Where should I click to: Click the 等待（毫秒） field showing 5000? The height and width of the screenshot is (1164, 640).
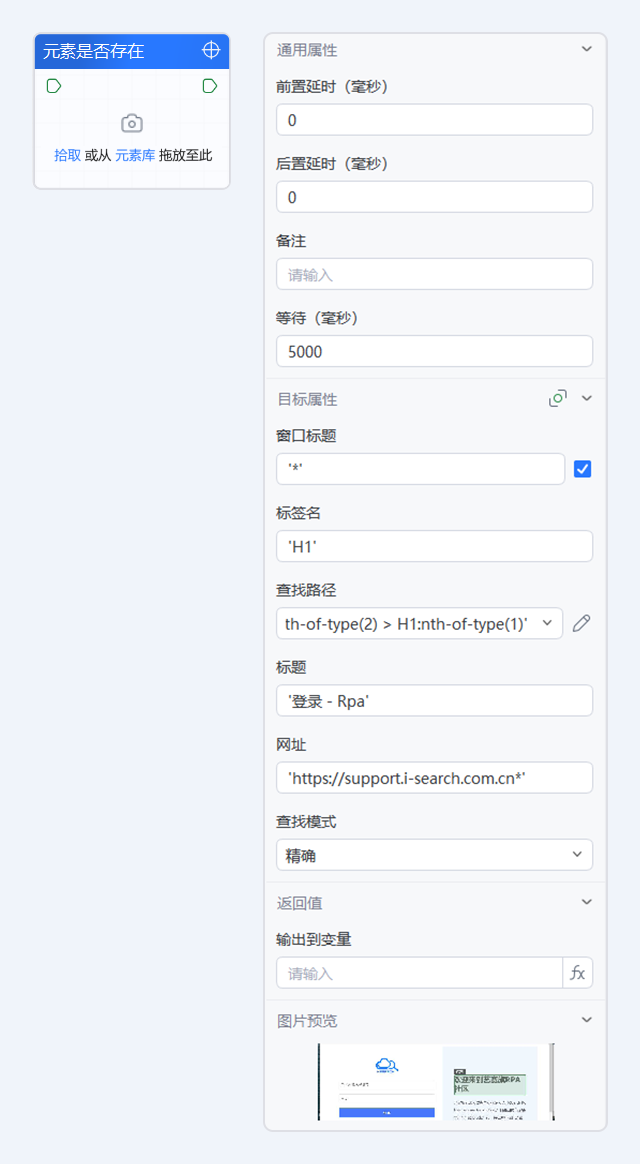pos(434,351)
